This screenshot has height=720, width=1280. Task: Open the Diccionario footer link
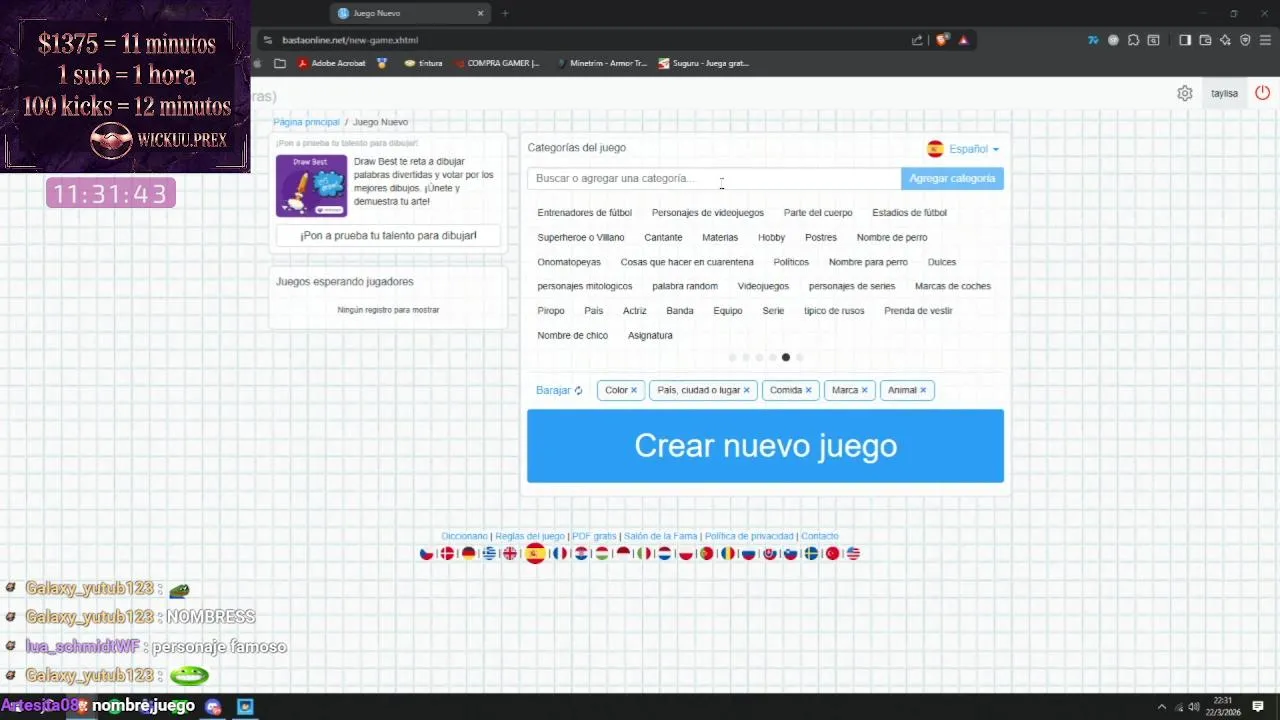pyautogui.click(x=464, y=536)
